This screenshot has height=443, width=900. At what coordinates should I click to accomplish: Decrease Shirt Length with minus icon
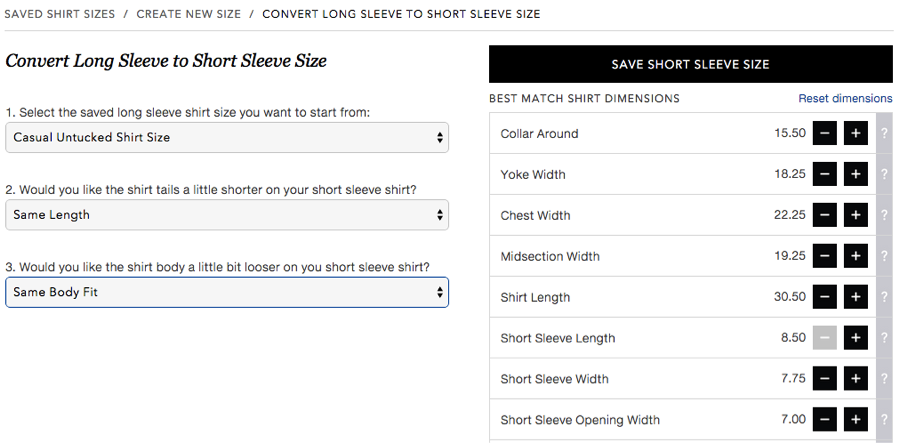pos(824,297)
